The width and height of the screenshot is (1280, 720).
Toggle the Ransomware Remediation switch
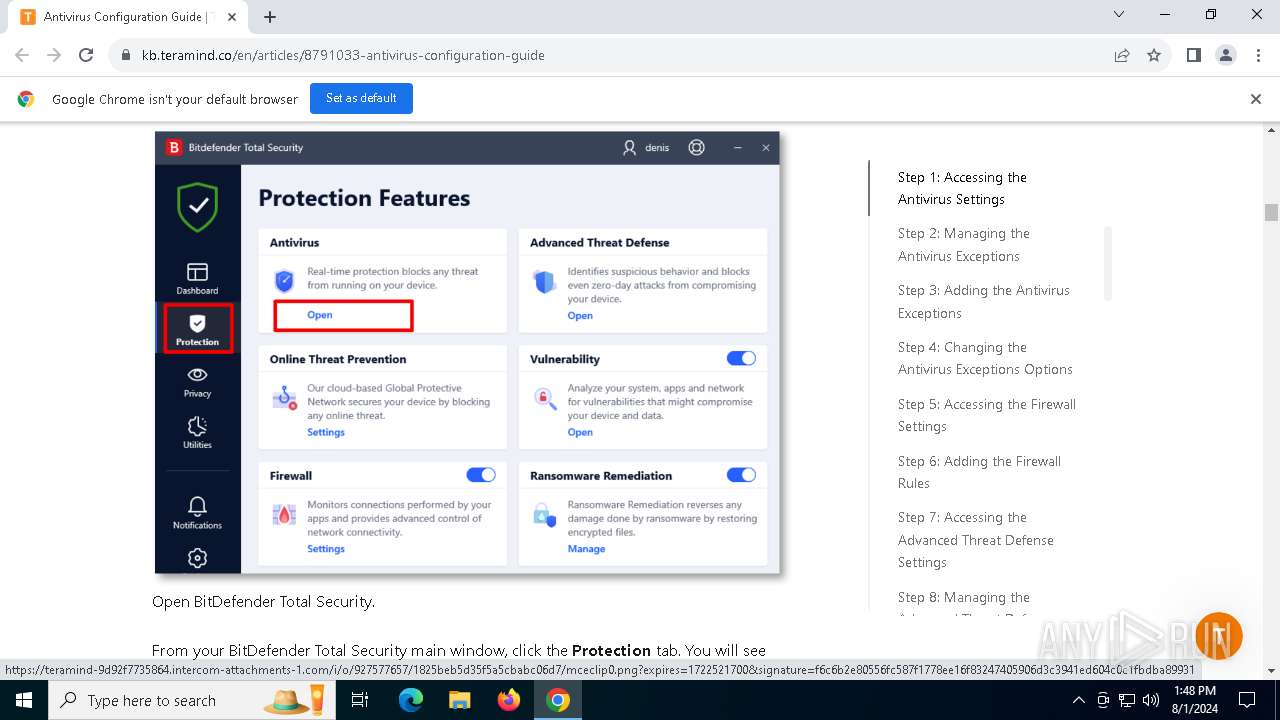pos(741,474)
